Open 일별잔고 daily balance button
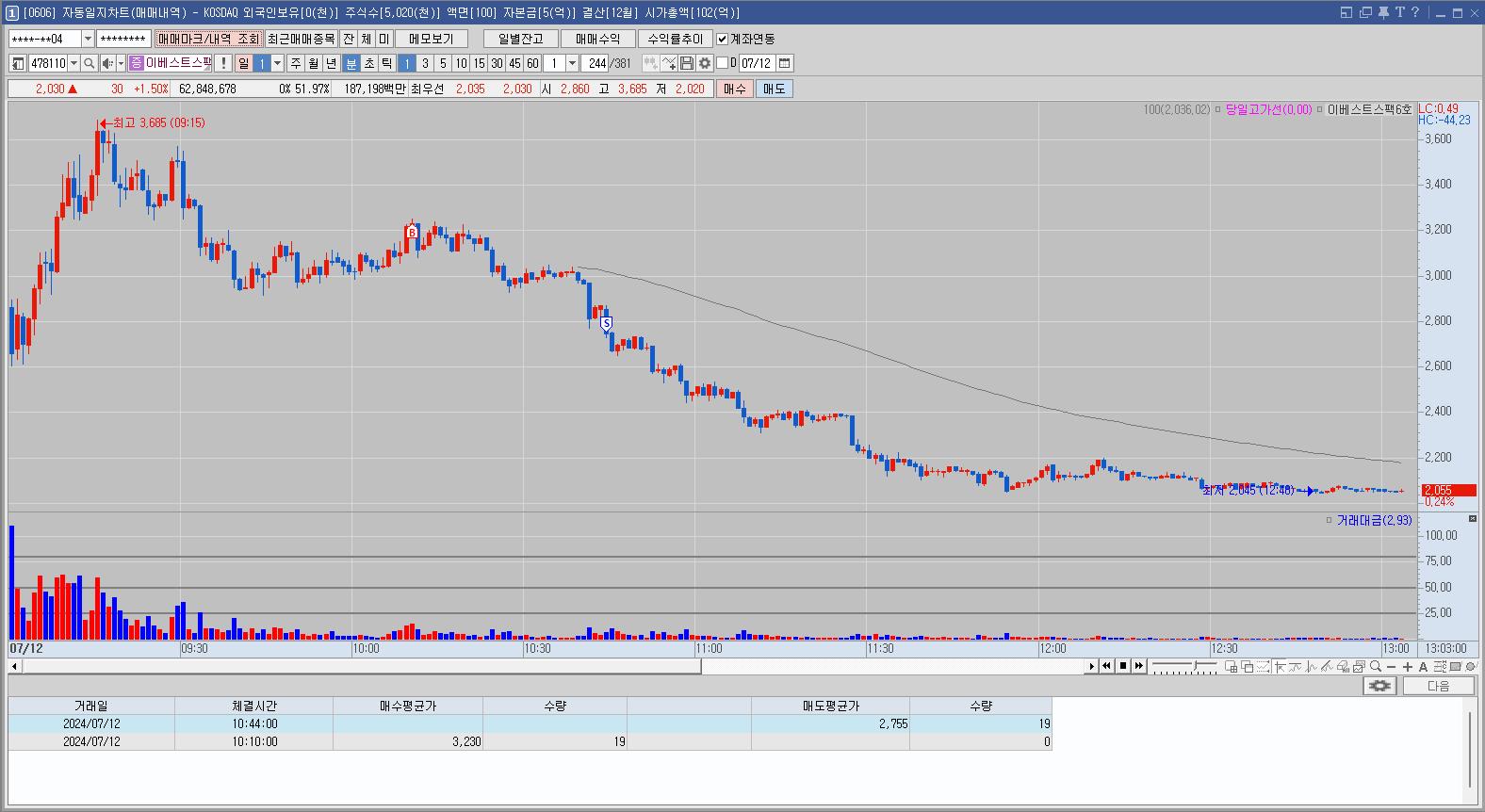 point(521,39)
